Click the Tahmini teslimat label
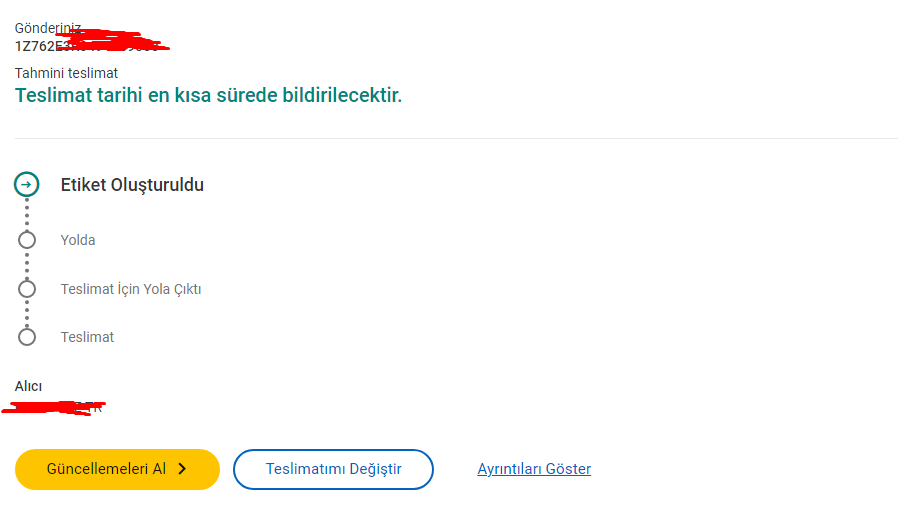911x516 pixels. pyautogui.click(x=66, y=73)
